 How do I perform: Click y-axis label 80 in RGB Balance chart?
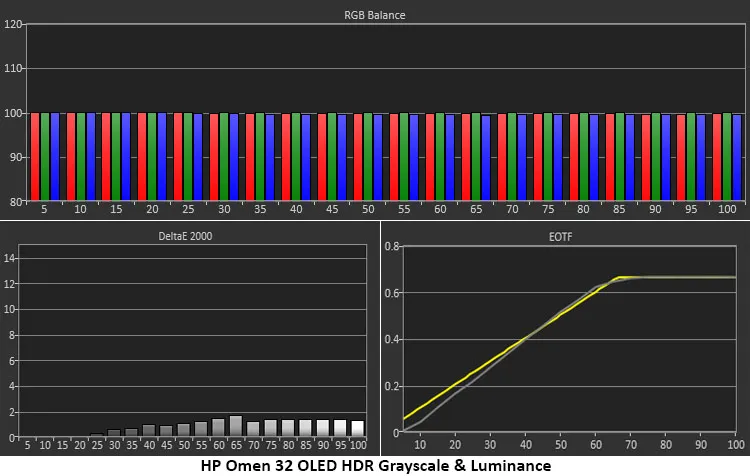click(x=15, y=202)
